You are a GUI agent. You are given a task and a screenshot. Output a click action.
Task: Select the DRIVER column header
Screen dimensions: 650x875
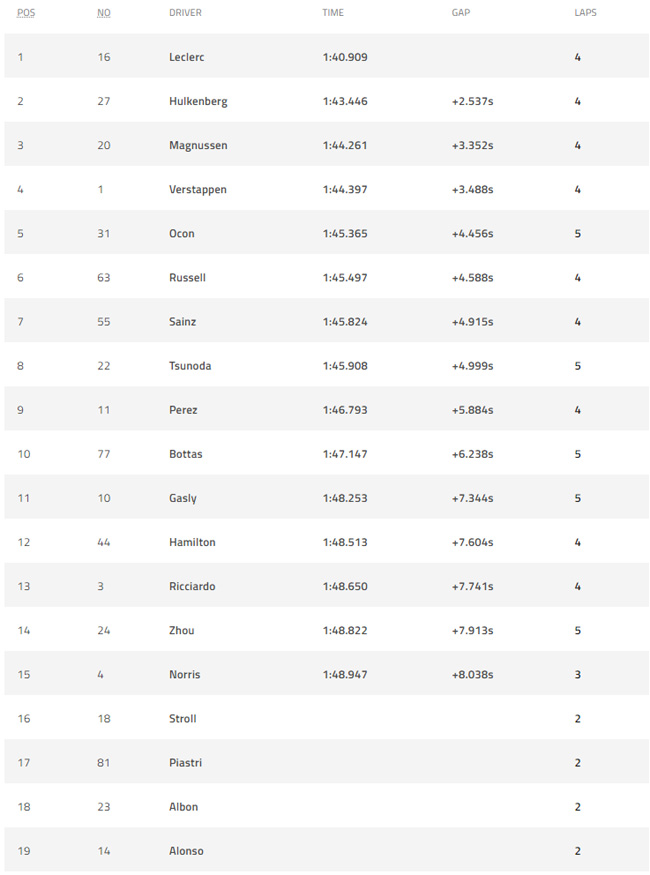pyautogui.click(x=185, y=12)
